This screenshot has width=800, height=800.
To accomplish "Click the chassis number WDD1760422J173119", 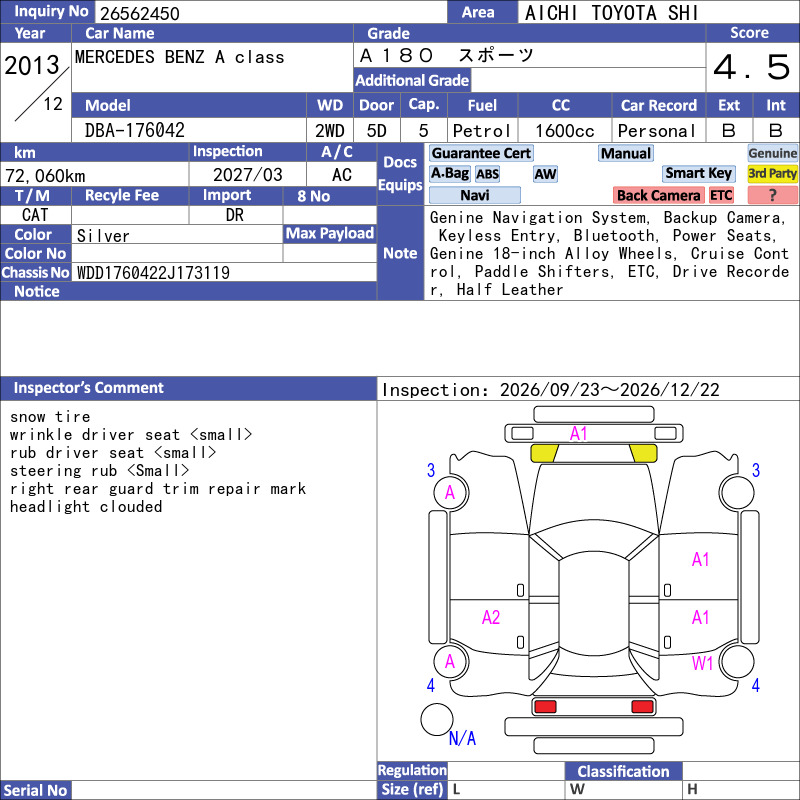I will point(153,273).
